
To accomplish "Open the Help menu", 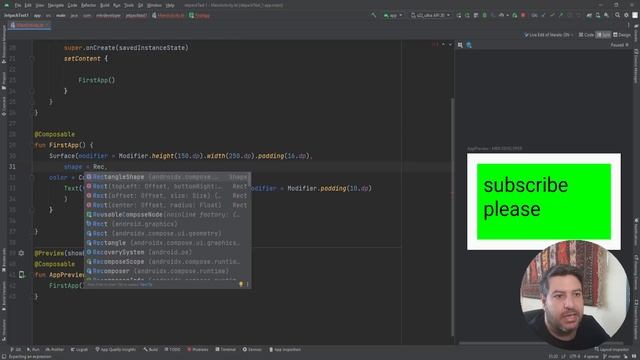I will [x=170, y=5].
